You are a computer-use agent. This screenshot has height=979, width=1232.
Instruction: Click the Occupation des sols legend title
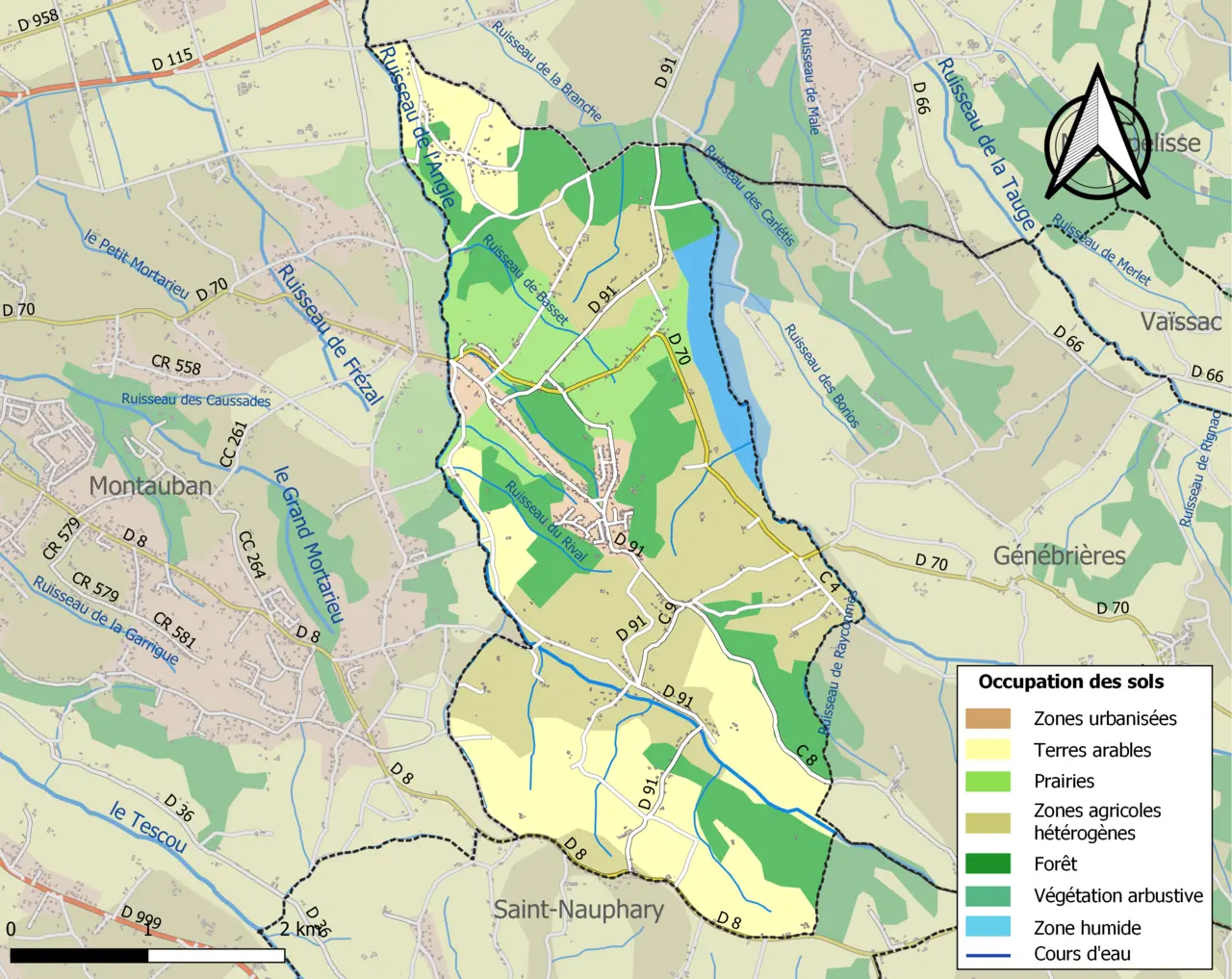click(1071, 682)
